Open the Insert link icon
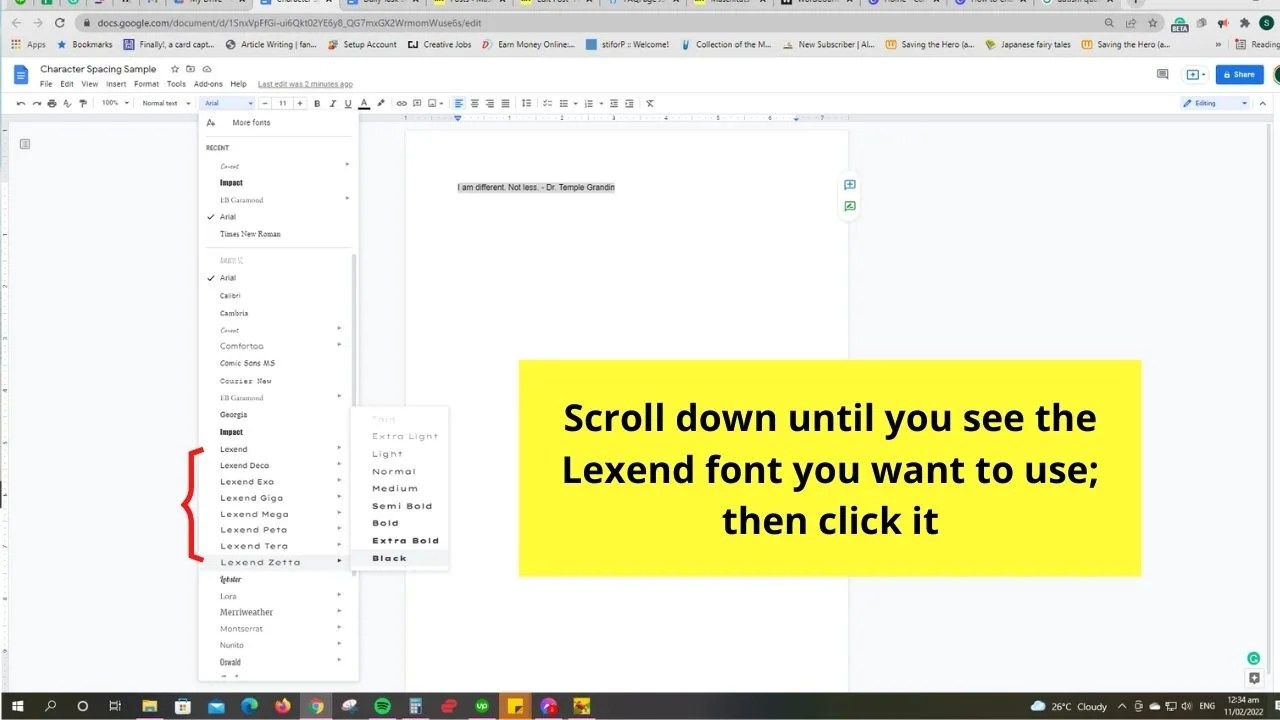 400,103
